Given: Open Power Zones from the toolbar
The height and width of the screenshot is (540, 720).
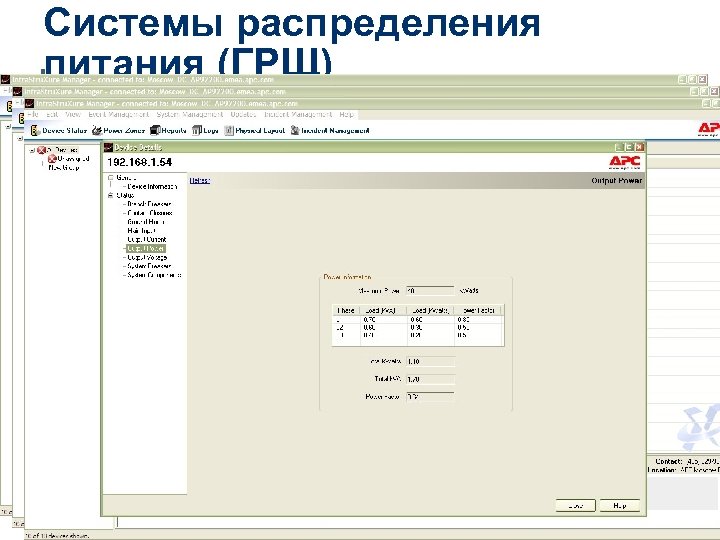Looking at the screenshot, I should tap(118, 131).
